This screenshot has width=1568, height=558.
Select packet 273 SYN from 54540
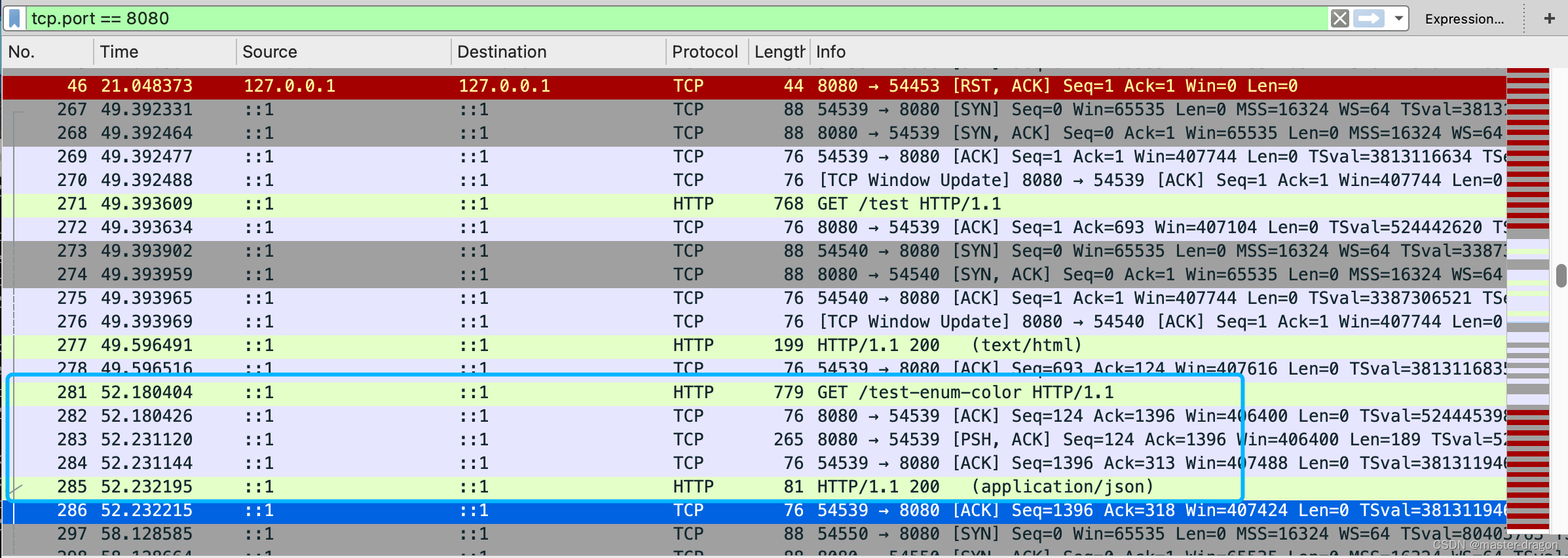(x=755, y=251)
